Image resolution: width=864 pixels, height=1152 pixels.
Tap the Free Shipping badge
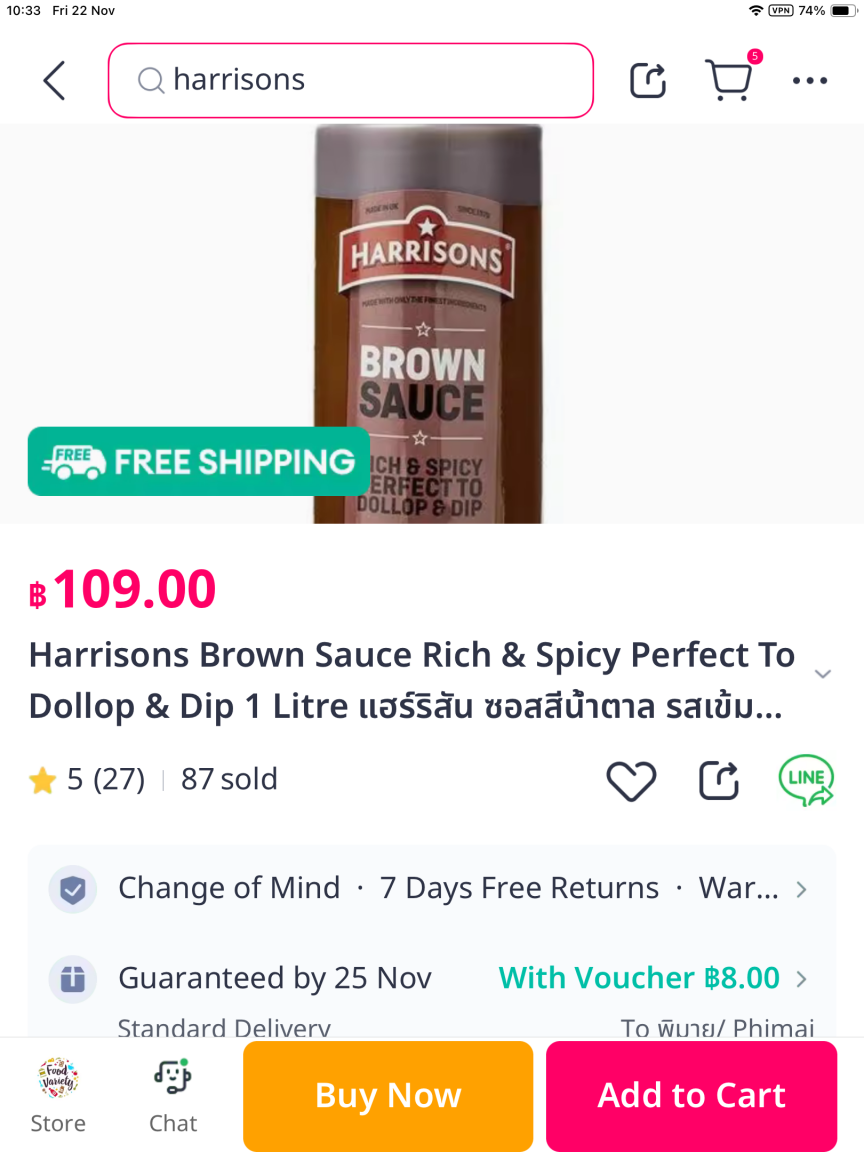[199, 461]
